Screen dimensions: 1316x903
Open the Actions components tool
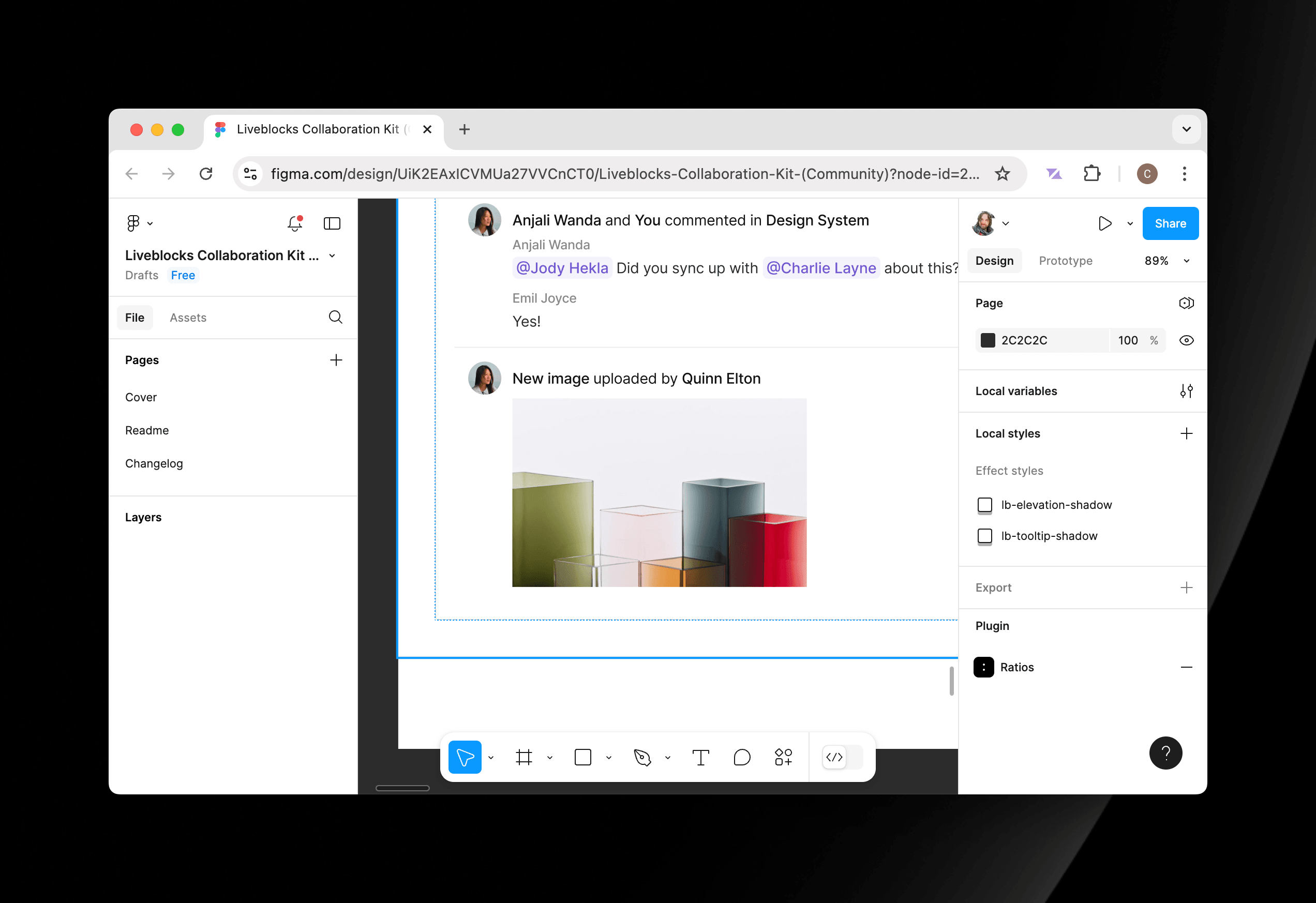point(783,757)
